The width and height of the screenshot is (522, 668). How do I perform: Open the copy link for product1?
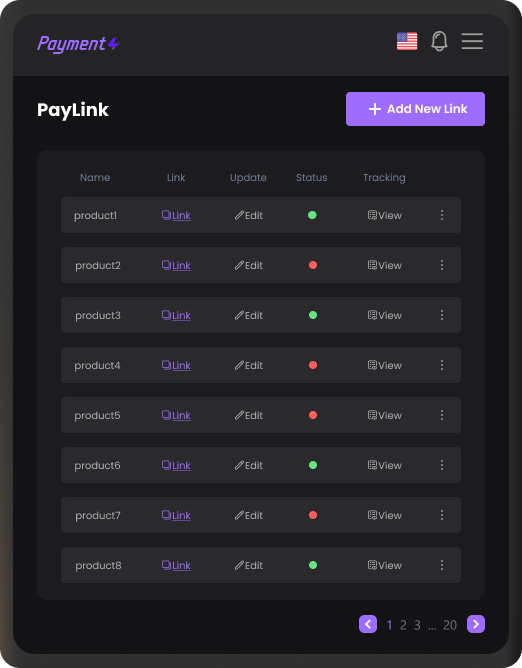tap(176, 215)
